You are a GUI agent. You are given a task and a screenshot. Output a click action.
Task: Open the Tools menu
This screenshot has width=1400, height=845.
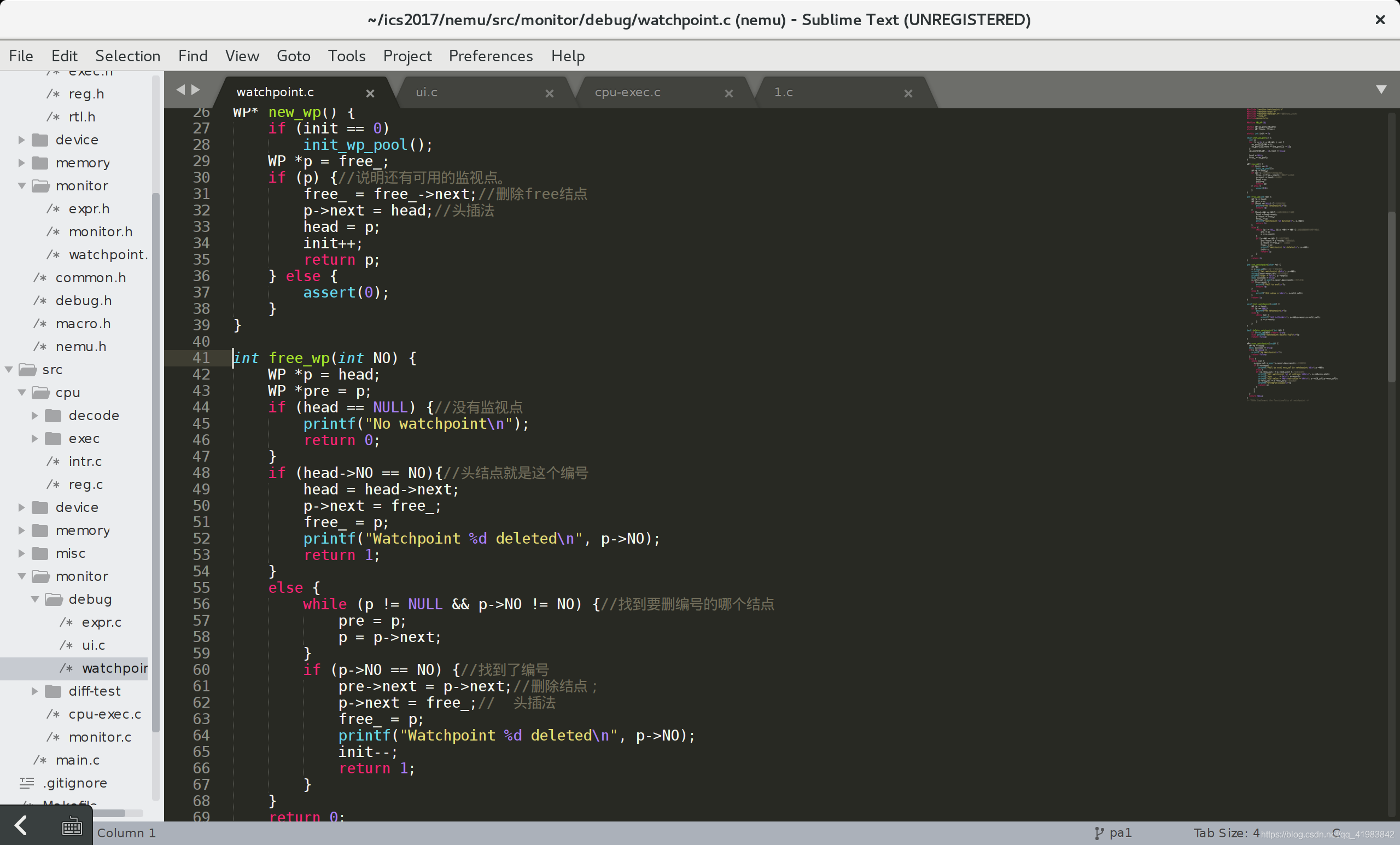(x=347, y=56)
